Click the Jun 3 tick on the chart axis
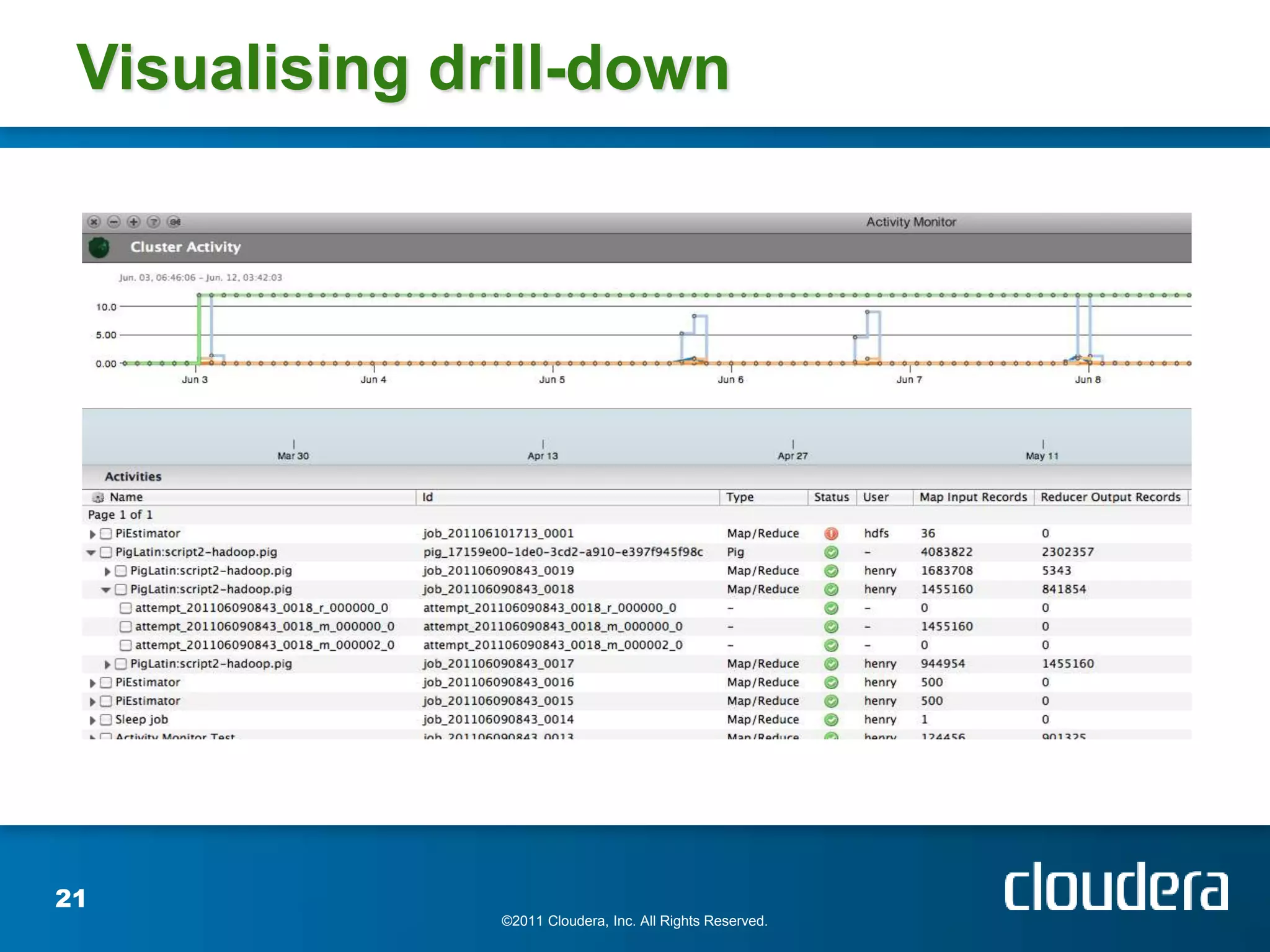The width and height of the screenshot is (1270, 952). [195, 379]
